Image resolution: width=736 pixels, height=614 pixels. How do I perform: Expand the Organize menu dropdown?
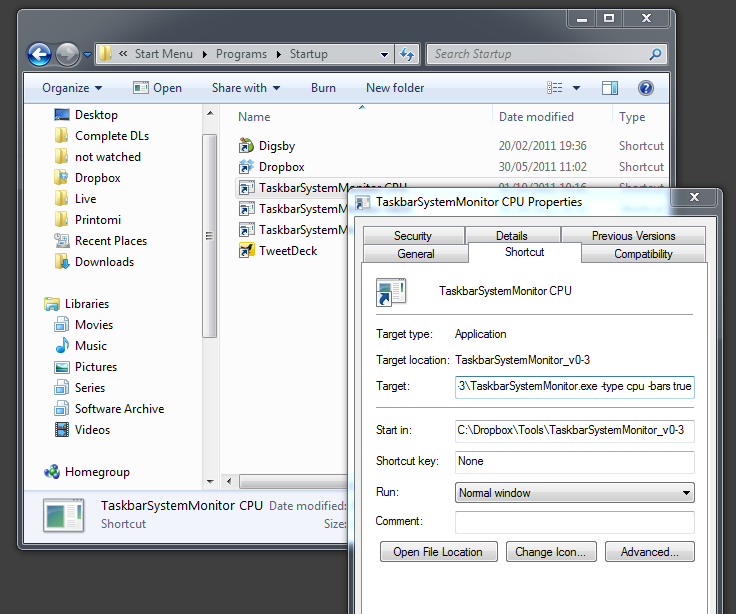point(72,88)
